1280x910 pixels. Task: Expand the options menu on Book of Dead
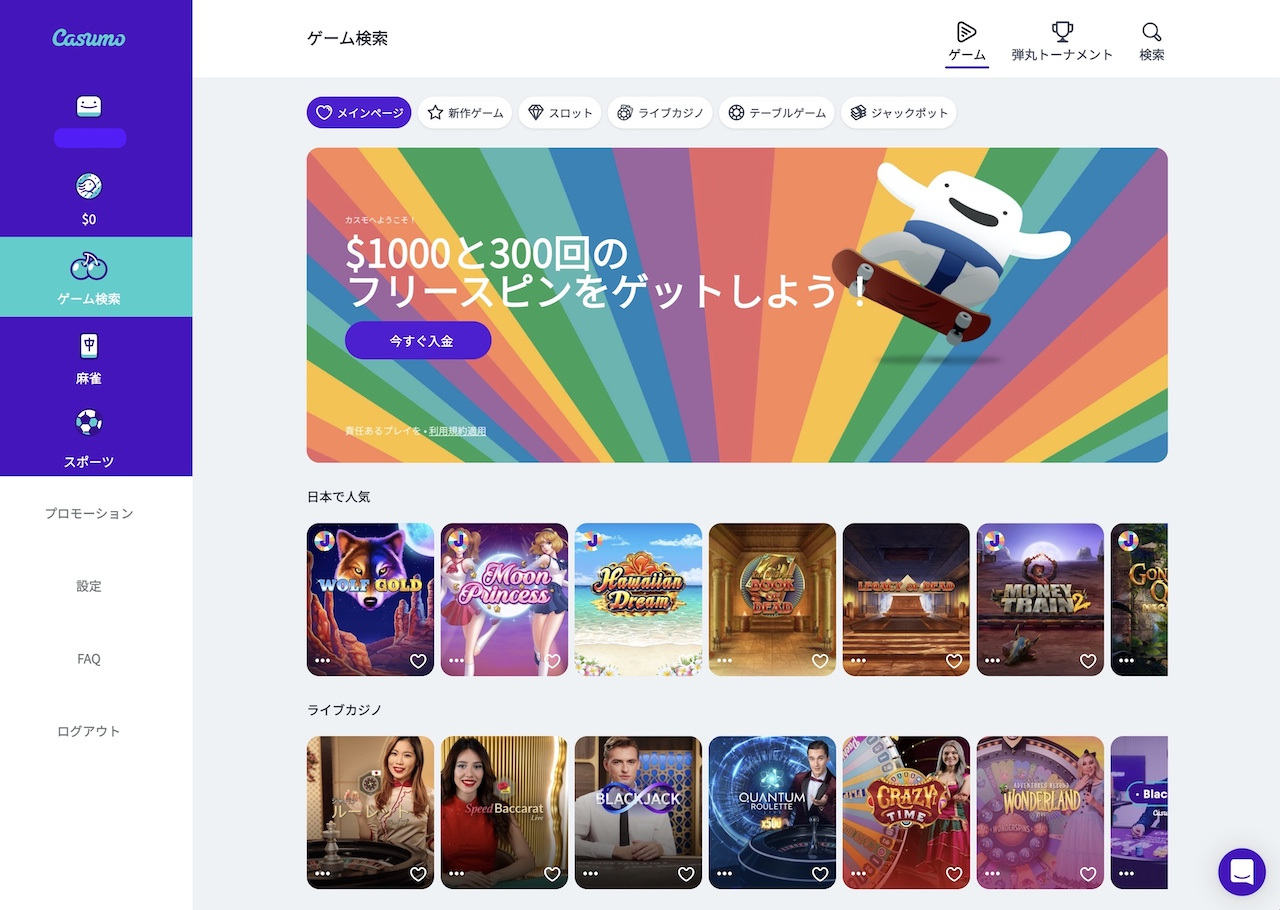[x=724, y=661]
